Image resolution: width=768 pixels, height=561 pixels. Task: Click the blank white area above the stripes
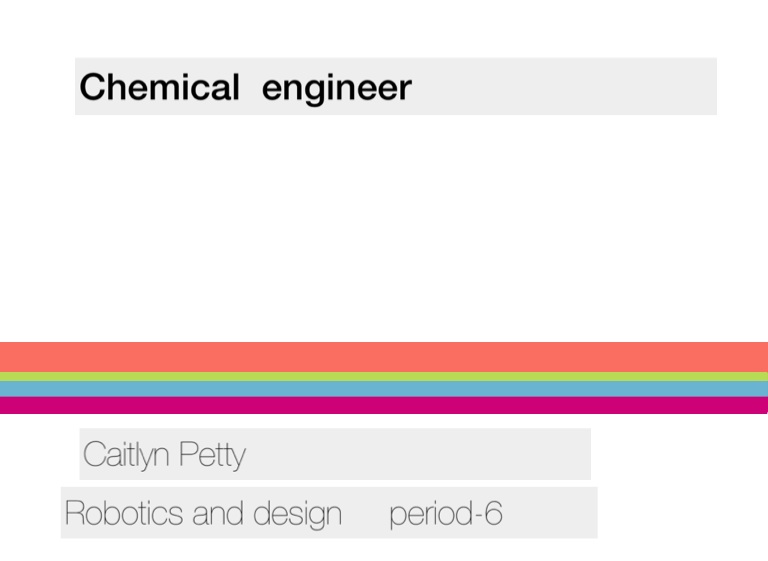[x=384, y=230]
